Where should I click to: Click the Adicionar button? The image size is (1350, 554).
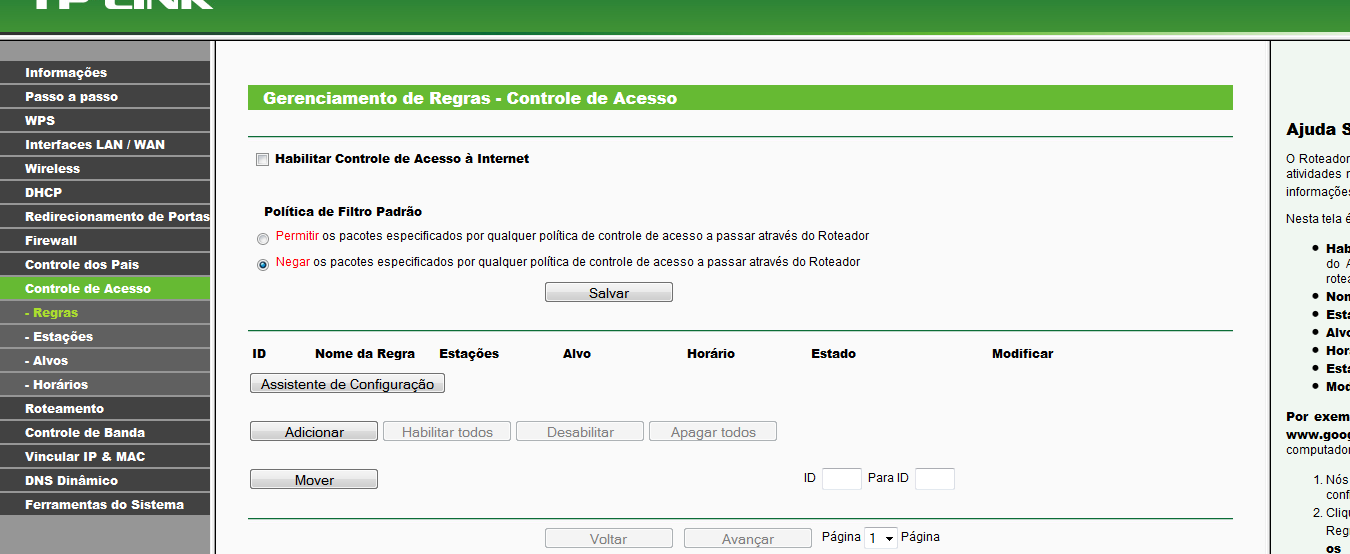(x=314, y=432)
